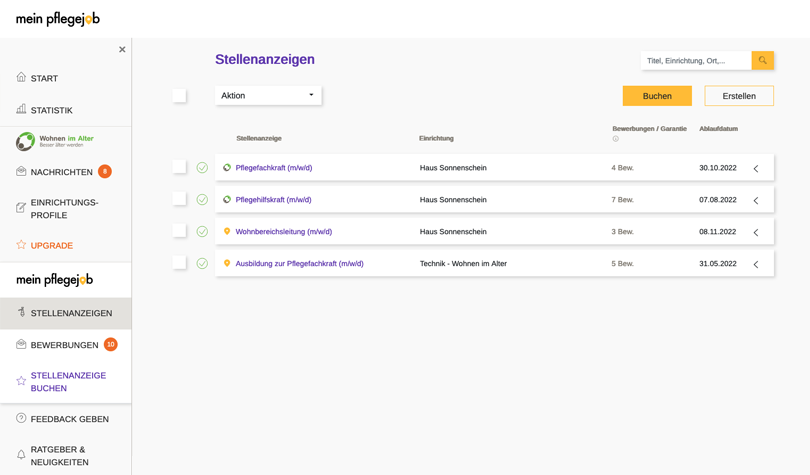The width and height of the screenshot is (810, 475).
Task: Go to Stellenanzeige buchen in sidebar
Action: click(x=68, y=382)
